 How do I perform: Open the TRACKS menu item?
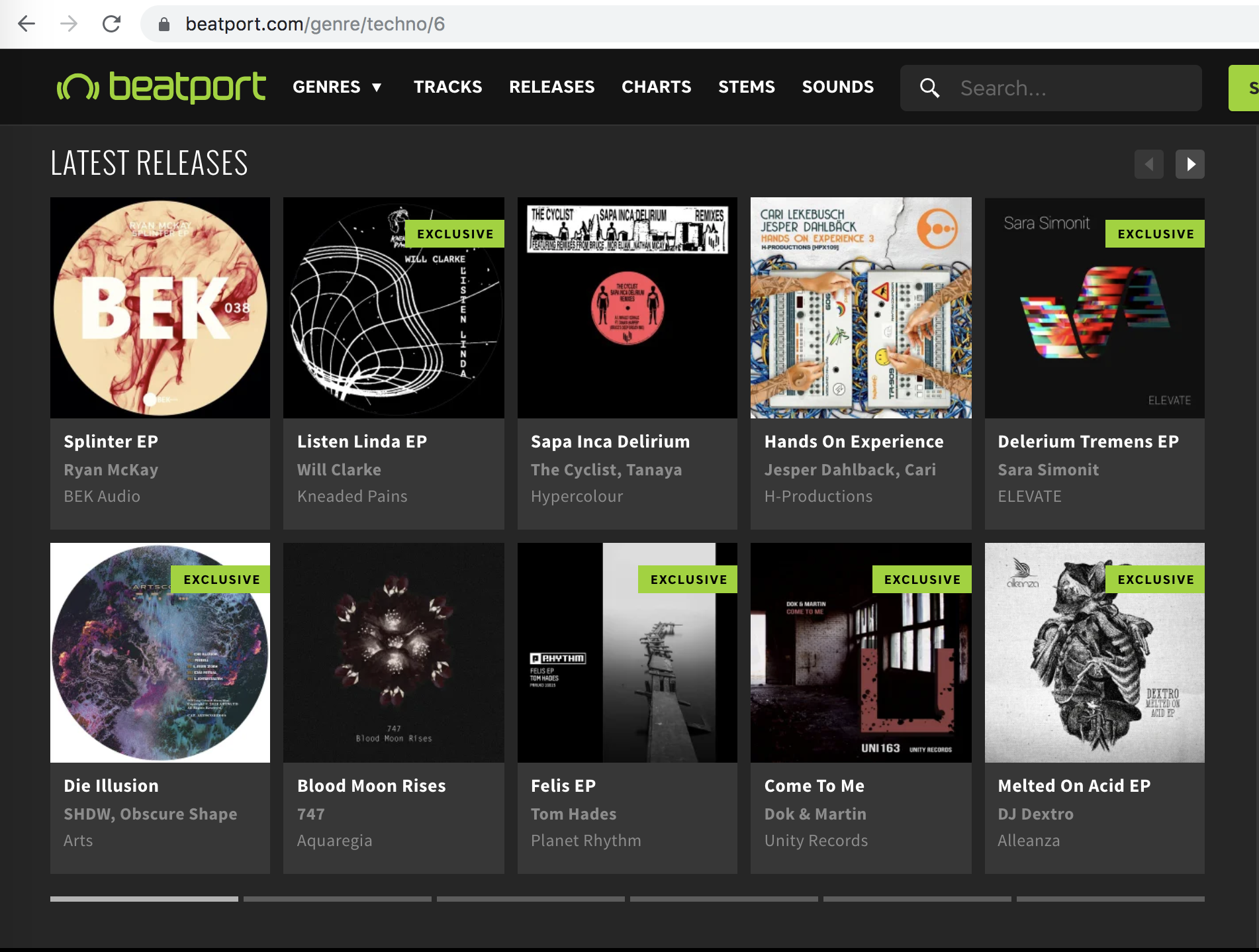(448, 87)
